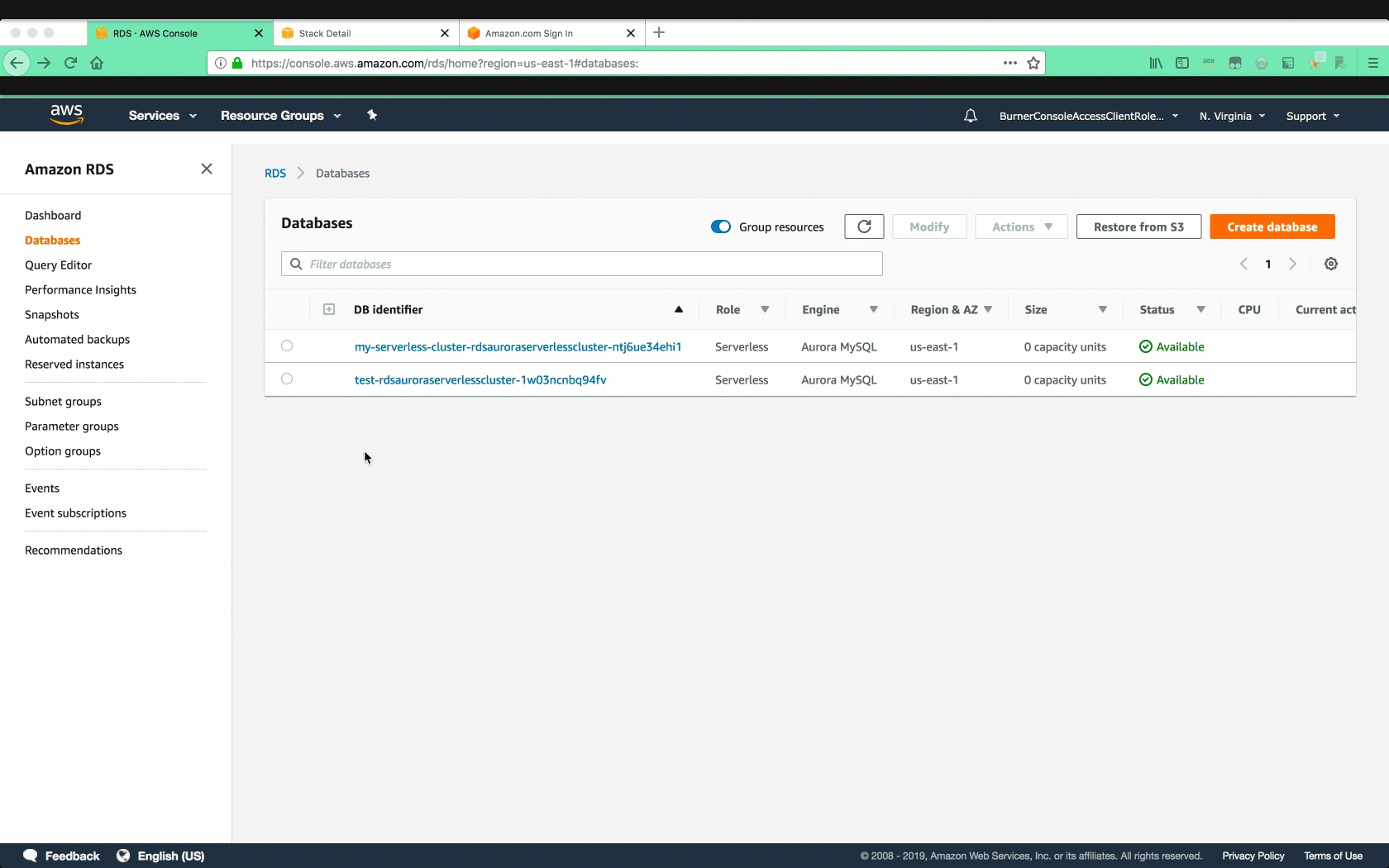Screen dimensions: 1389x868
Task: Bookmark this page with star icon
Action: pyautogui.click(x=1033, y=63)
